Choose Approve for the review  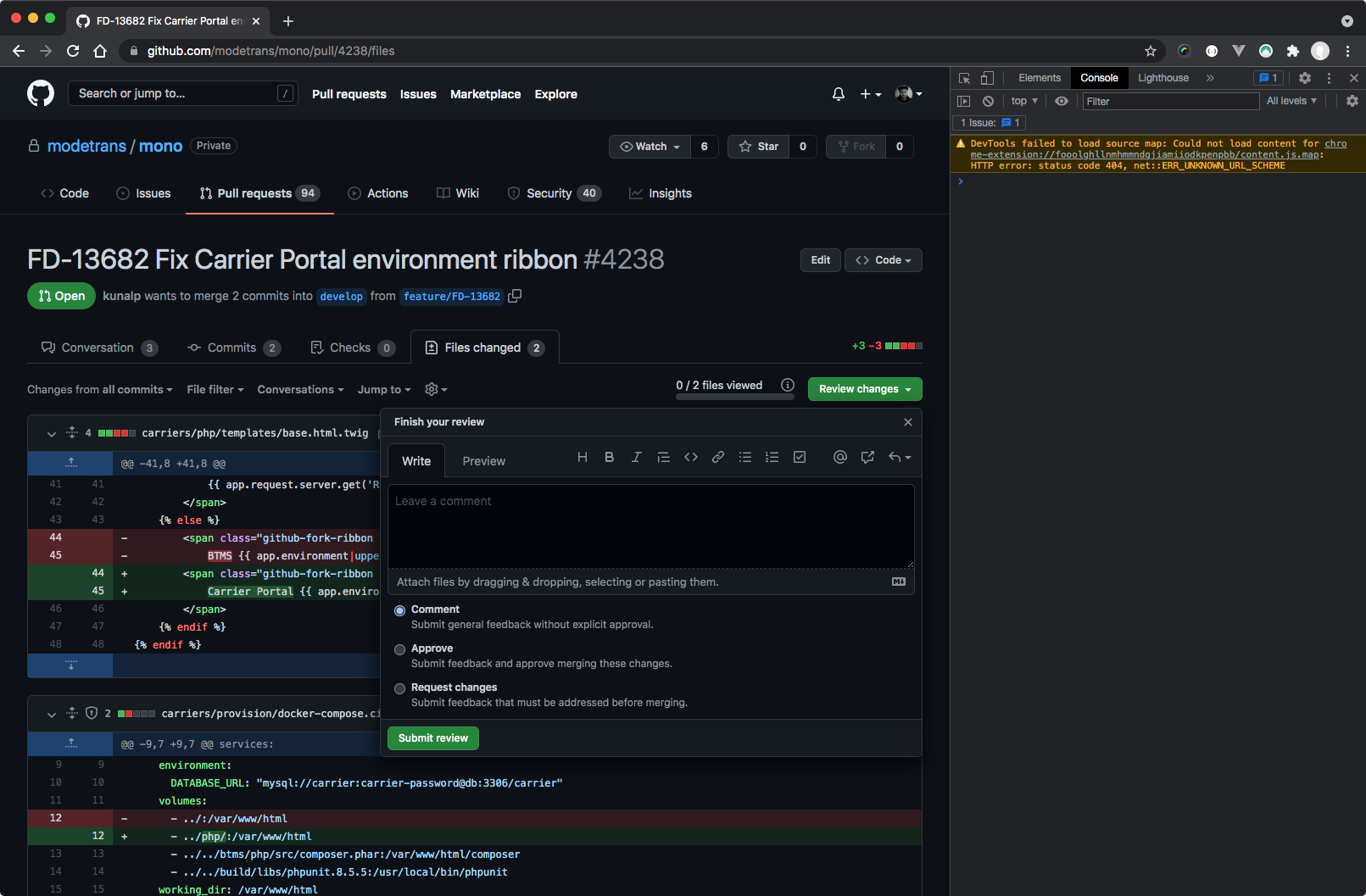[399, 649]
